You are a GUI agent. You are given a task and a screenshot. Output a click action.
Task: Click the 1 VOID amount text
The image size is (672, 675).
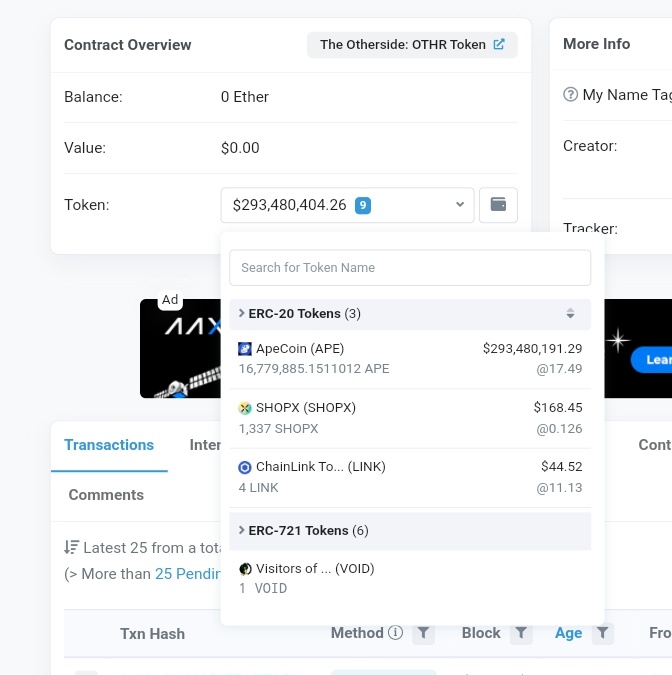tap(263, 588)
